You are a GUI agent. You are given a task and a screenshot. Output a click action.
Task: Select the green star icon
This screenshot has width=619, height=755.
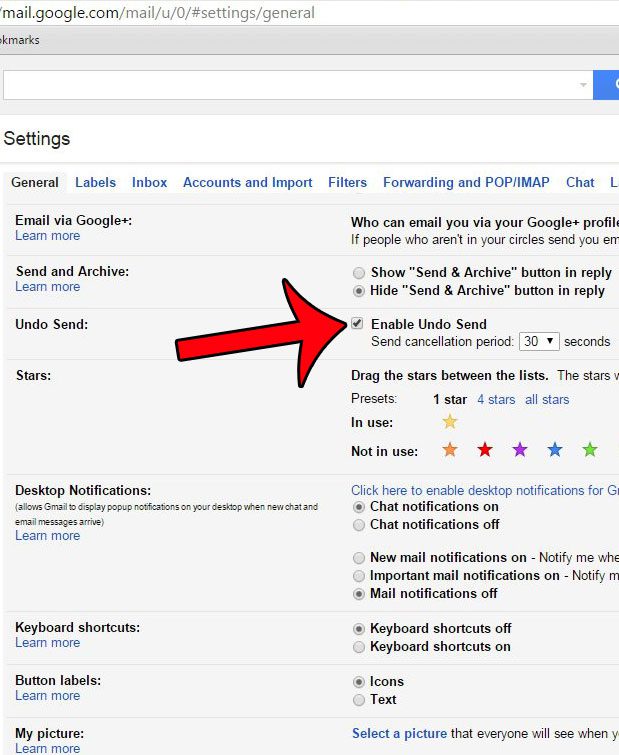[x=590, y=450]
